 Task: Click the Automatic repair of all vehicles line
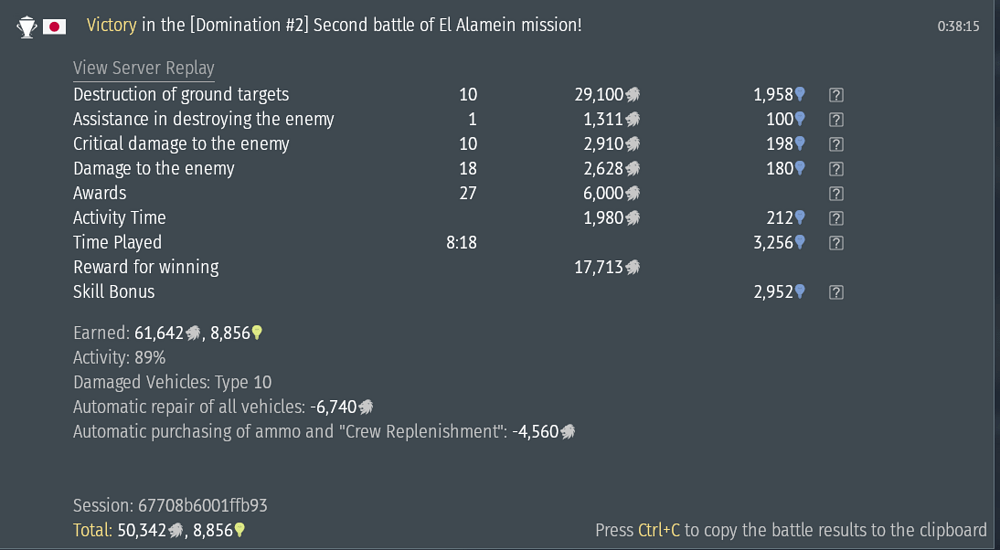click(223, 407)
